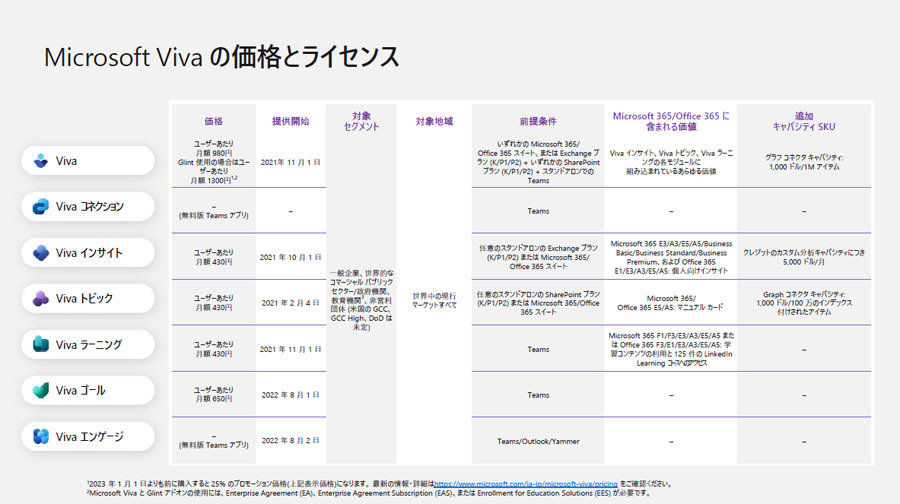Click the Viva インサイト included value cell with E3/A3/E5/A5
The height and width of the screenshot is (504, 900).
pos(671,257)
